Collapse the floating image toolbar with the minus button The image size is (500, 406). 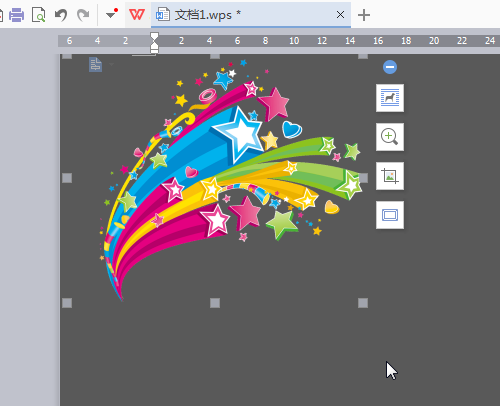(390, 67)
